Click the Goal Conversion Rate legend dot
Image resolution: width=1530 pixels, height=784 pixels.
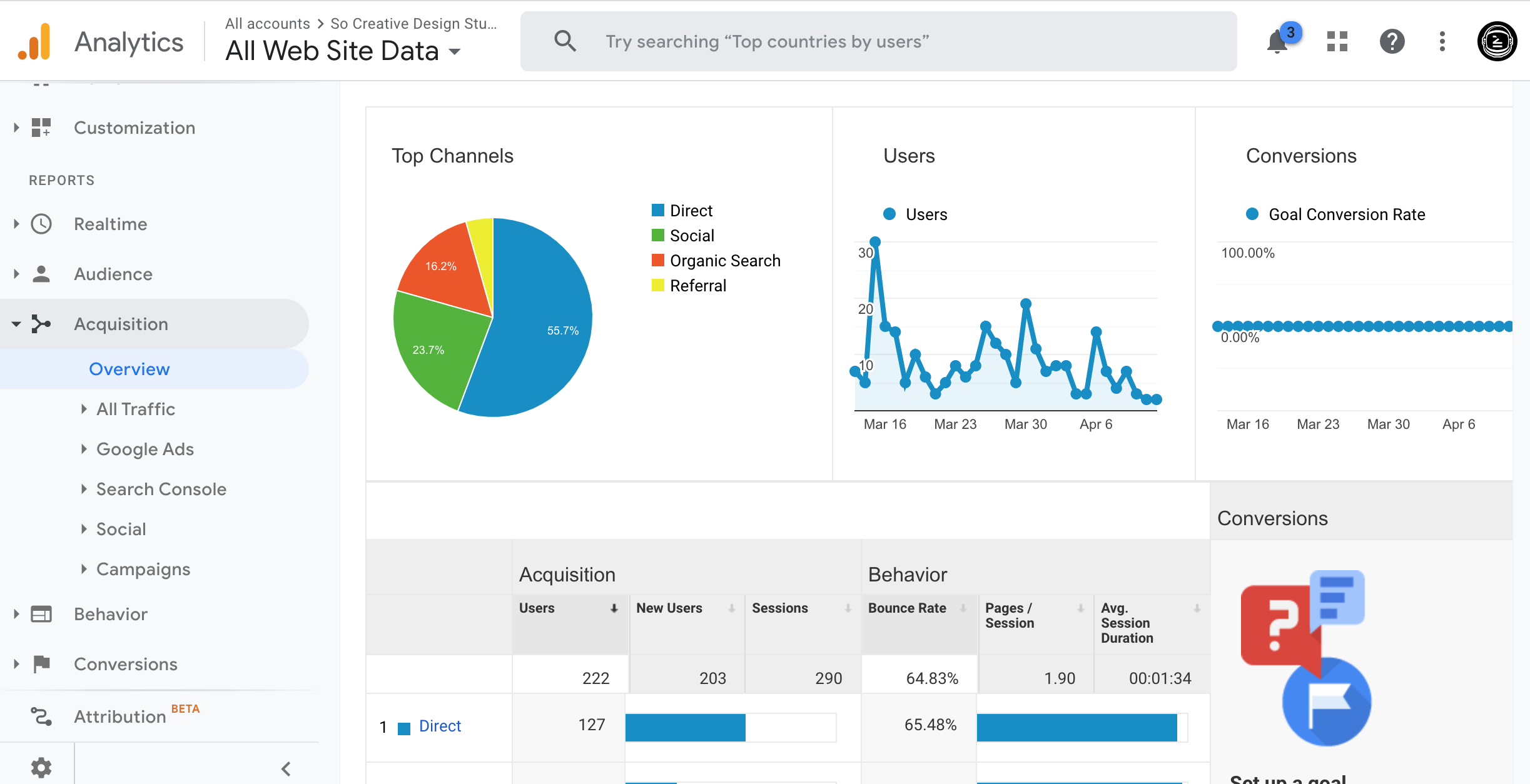(x=1252, y=214)
